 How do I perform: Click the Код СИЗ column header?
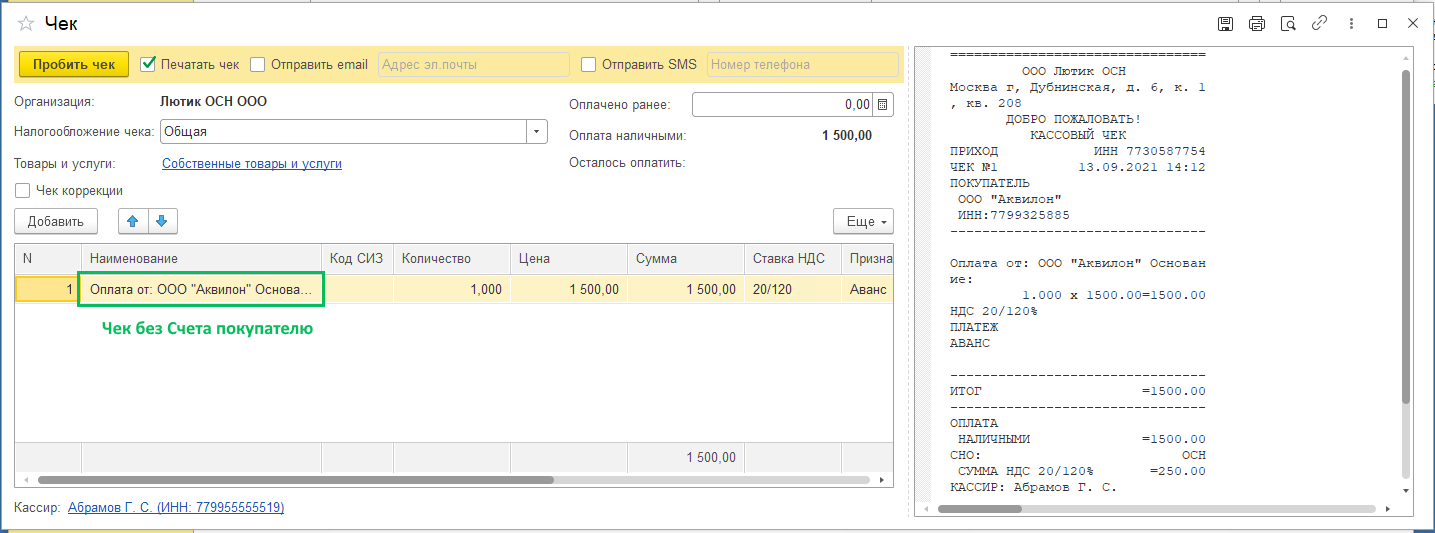point(357,258)
